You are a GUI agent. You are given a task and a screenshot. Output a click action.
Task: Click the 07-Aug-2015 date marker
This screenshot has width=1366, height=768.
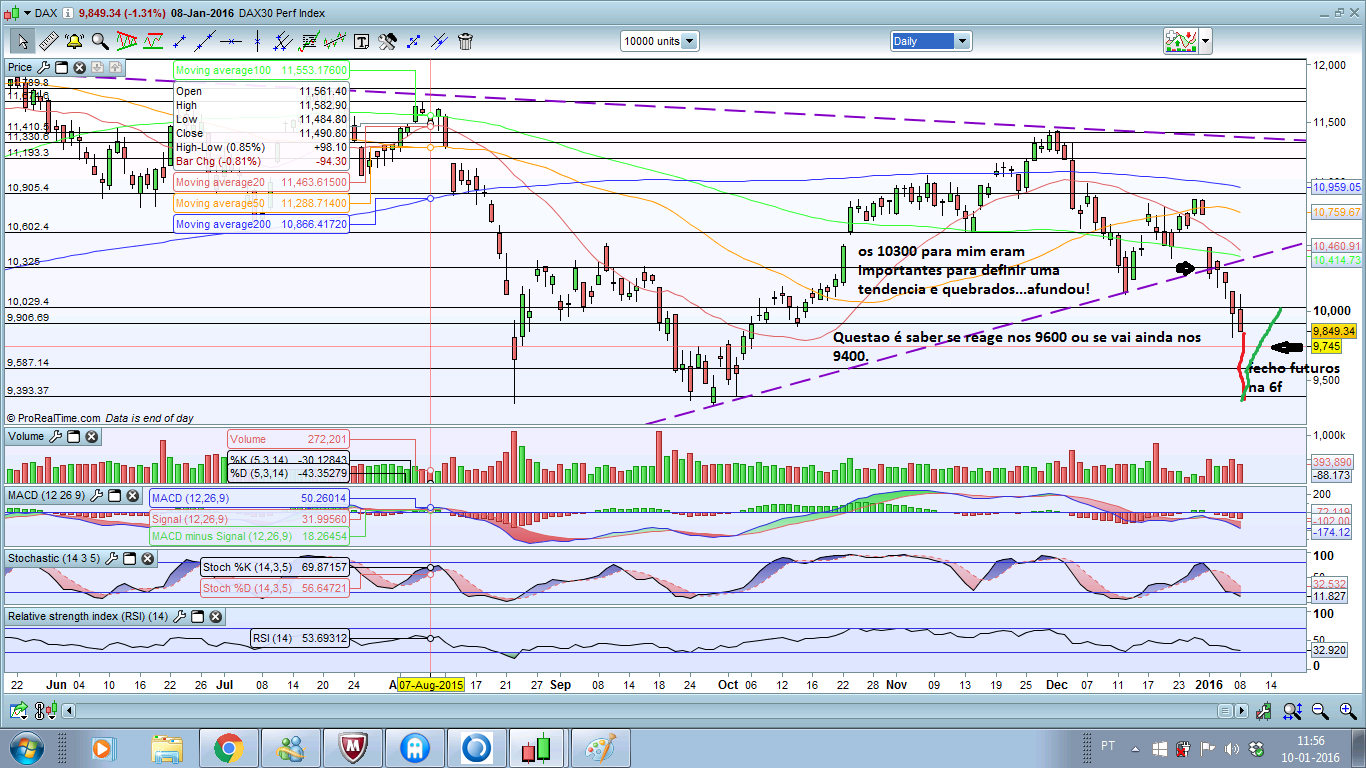tap(431, 685)
